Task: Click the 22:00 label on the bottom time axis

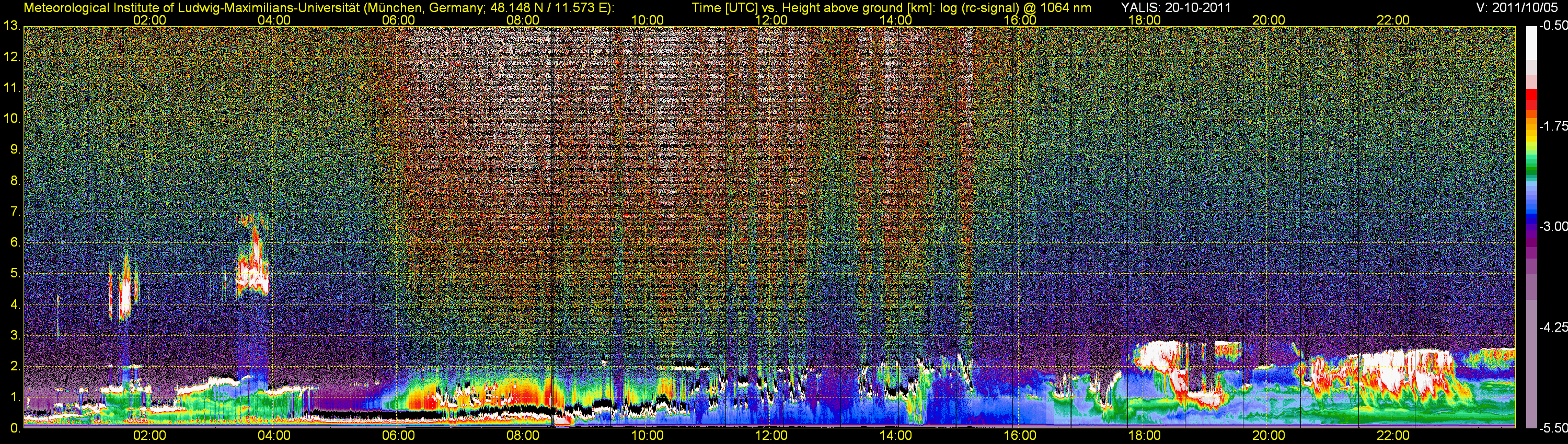Action: [x=1393, y=436]
